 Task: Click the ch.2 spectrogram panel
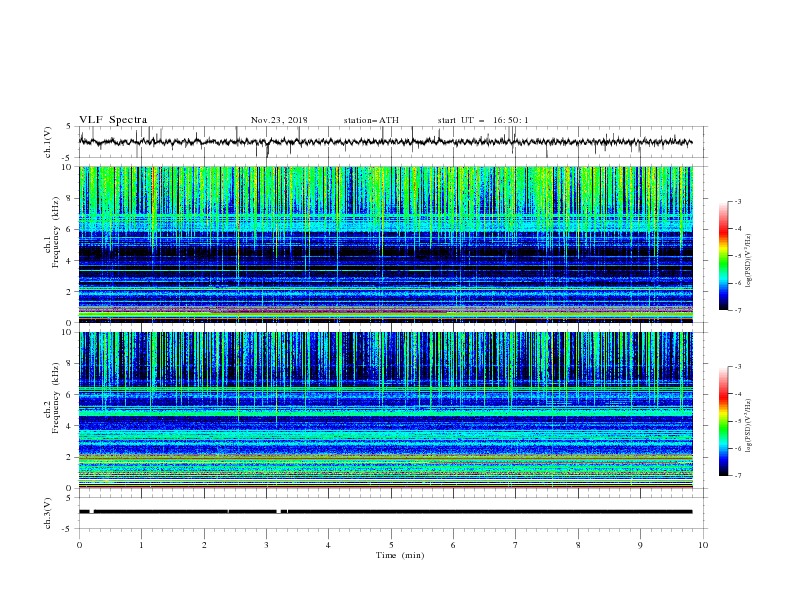pyautogui.click(x=386, y=410)
